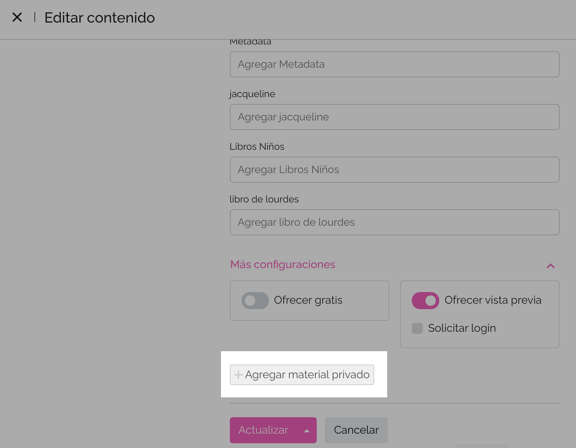
Task: Click the Ofrecer gratis label text
Action: click(308, 300)
